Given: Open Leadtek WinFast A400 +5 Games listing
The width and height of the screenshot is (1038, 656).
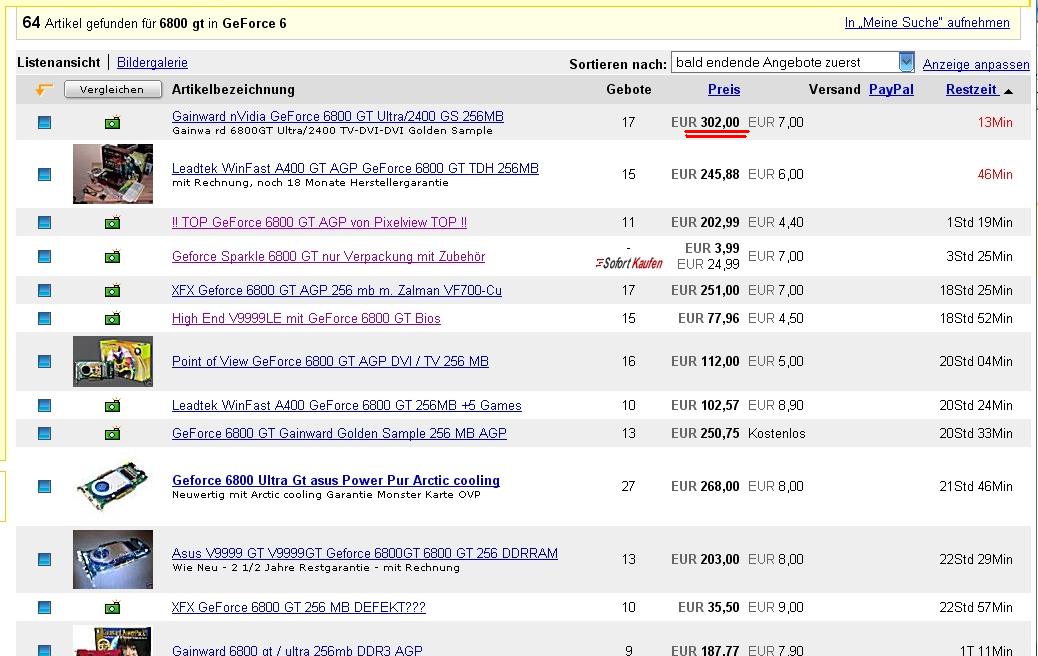Looking at the screenshot, I should [346, 405].
